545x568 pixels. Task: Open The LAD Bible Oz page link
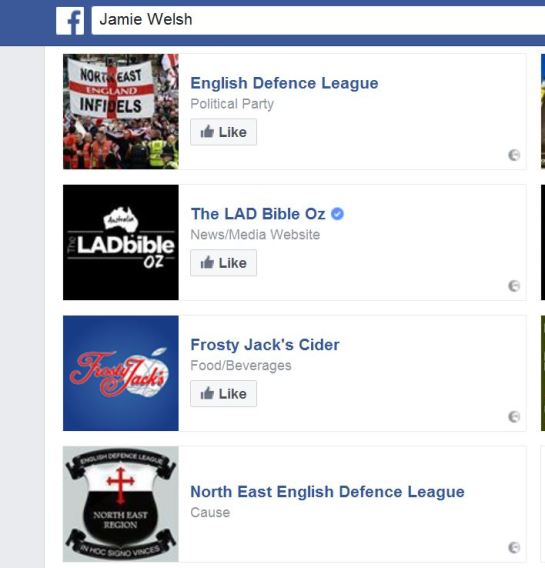click(x=258, y=214)
